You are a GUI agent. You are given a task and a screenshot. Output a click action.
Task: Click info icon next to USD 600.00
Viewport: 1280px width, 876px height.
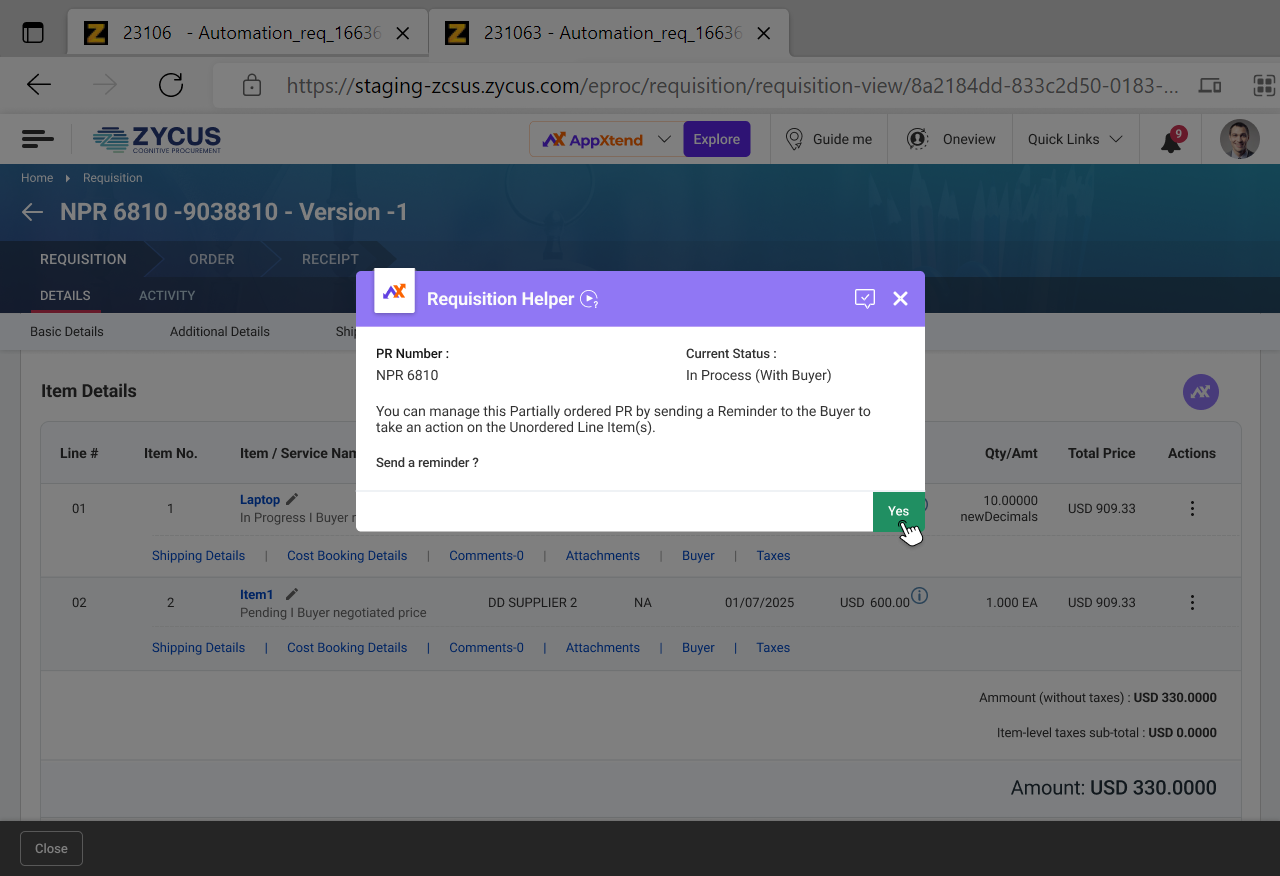click(x=920, y=596)
